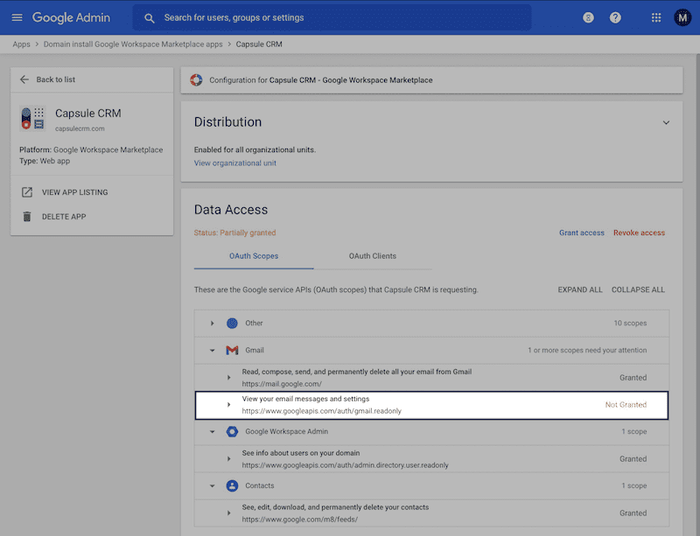The height and width of the screenshot is (536, 700).
Task: Click 'Enabled for all organizational units.' text
Action: [254, 150]
